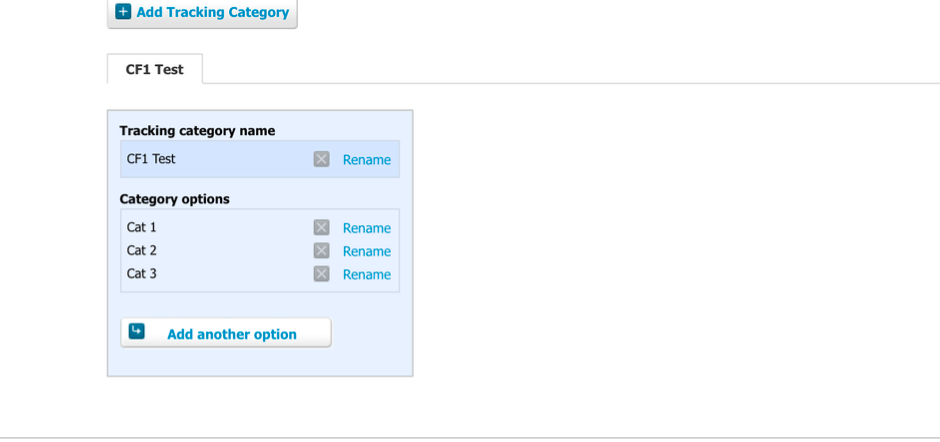Rename the Cat 2 option
940x442 pixels.
(x=366, y=251)
